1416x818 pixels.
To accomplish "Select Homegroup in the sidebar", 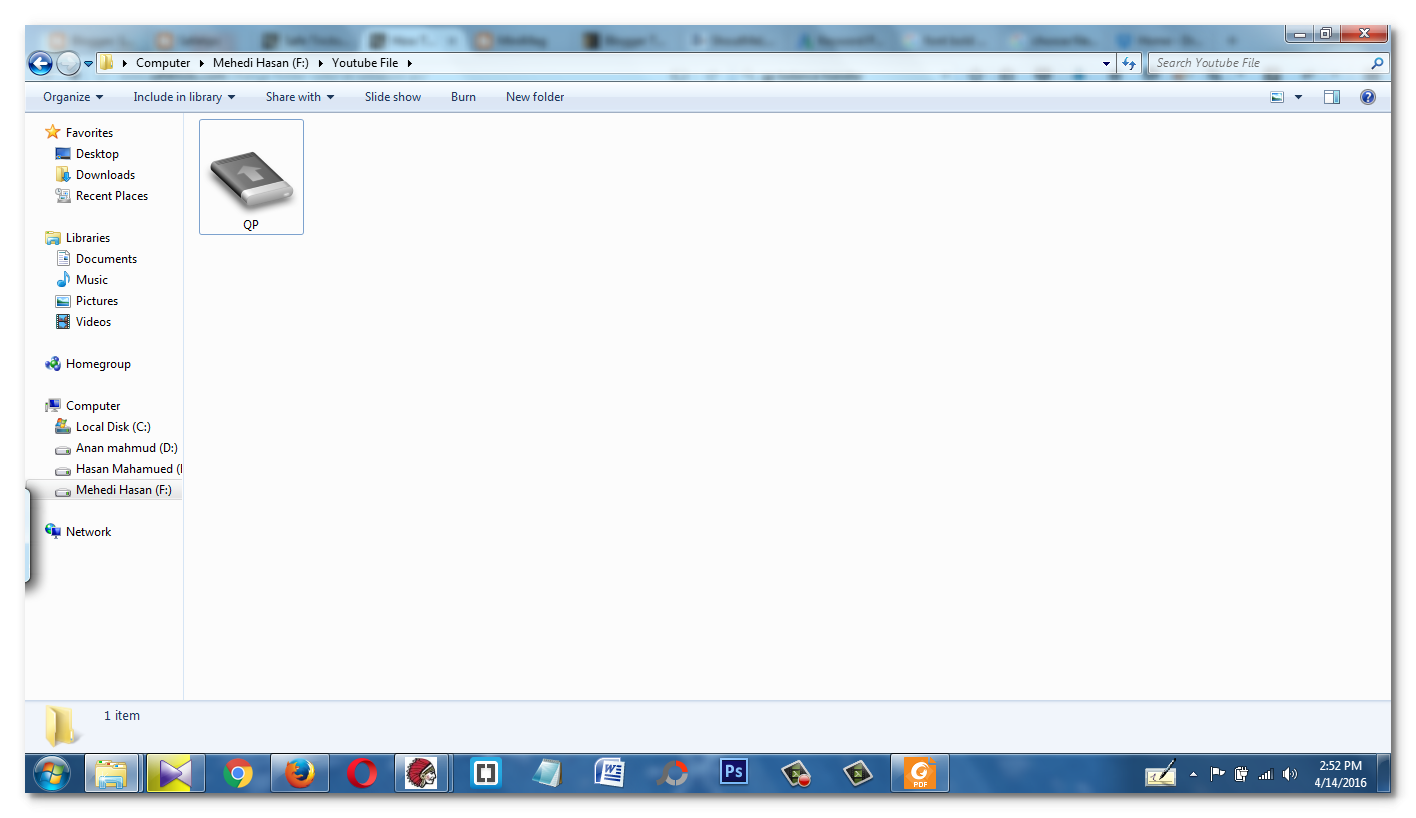I will point(98,364).
